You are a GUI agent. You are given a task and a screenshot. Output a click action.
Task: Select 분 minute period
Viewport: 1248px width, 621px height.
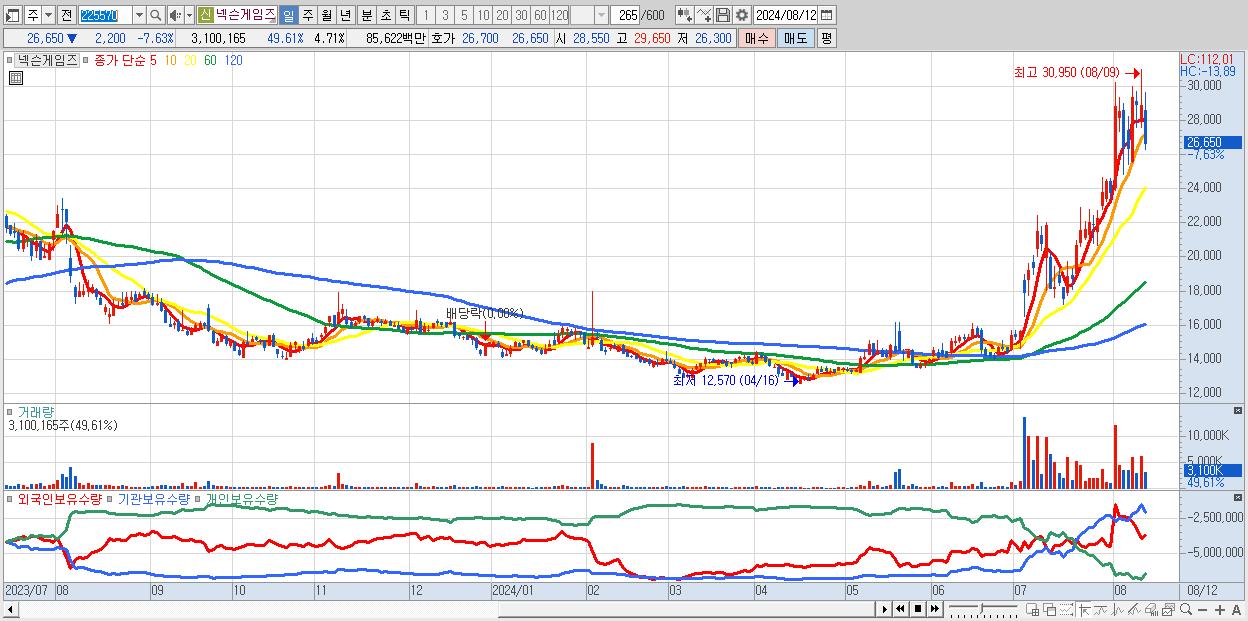(x=366, y=15)
